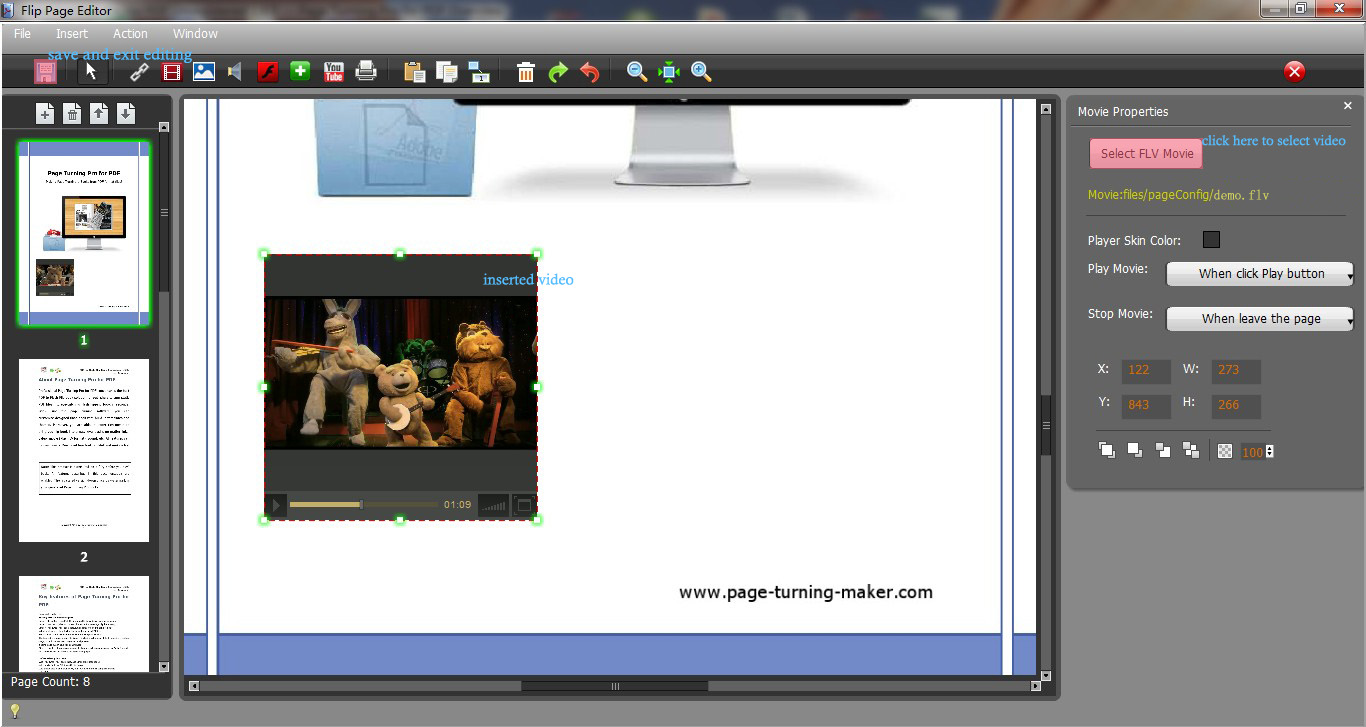The image size is (1366, 727).
Task: Select the page 2 thumbnail
Action: 84,450
